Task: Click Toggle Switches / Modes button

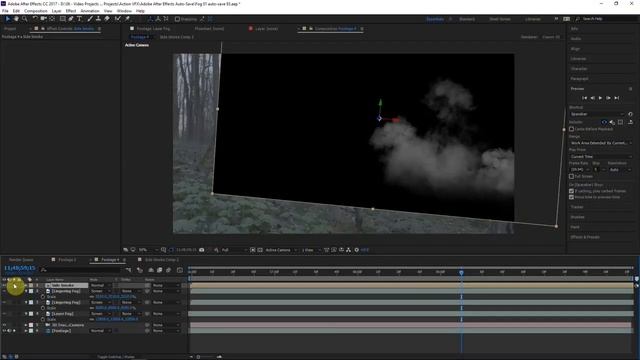Action: click(x=116, y=357)
